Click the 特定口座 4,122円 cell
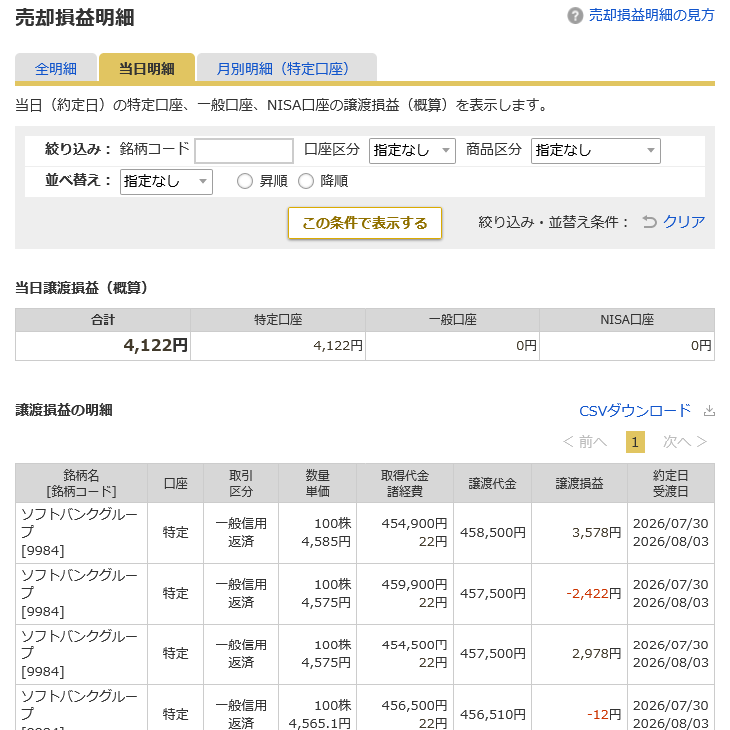The height and width of the screenshot is (730, 730). click(278, 345)
